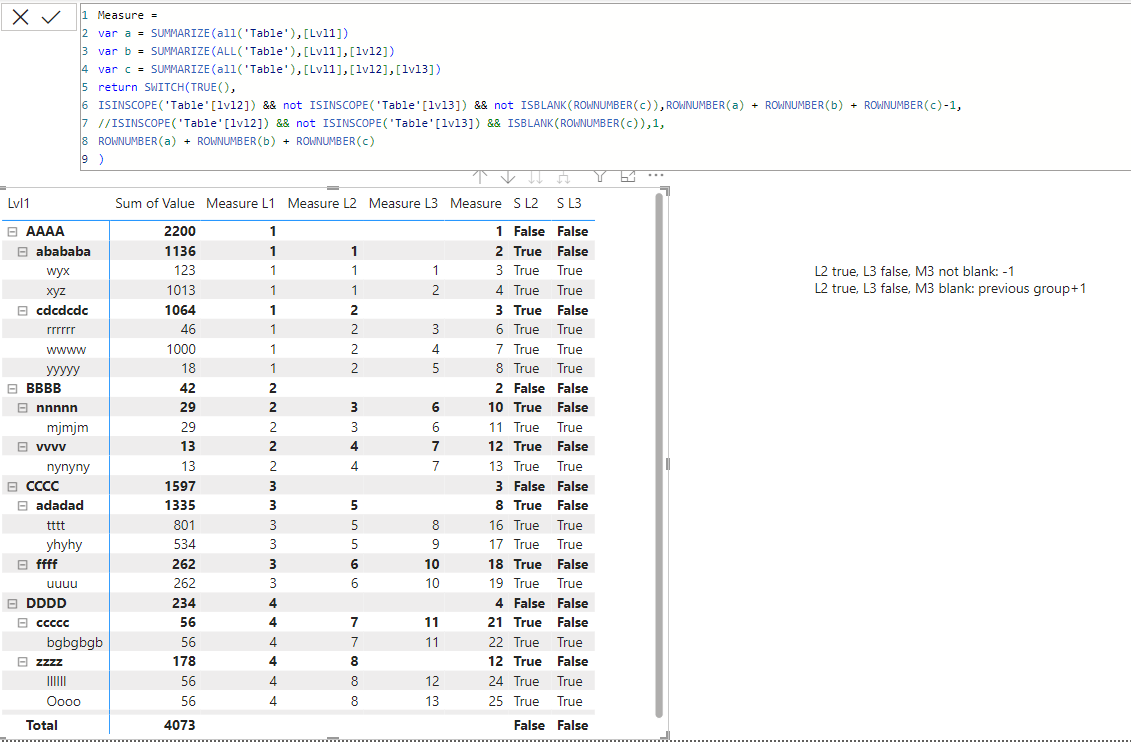Click the matrix vertical scrollbar
1131x745 pixels.
point(659,454)
